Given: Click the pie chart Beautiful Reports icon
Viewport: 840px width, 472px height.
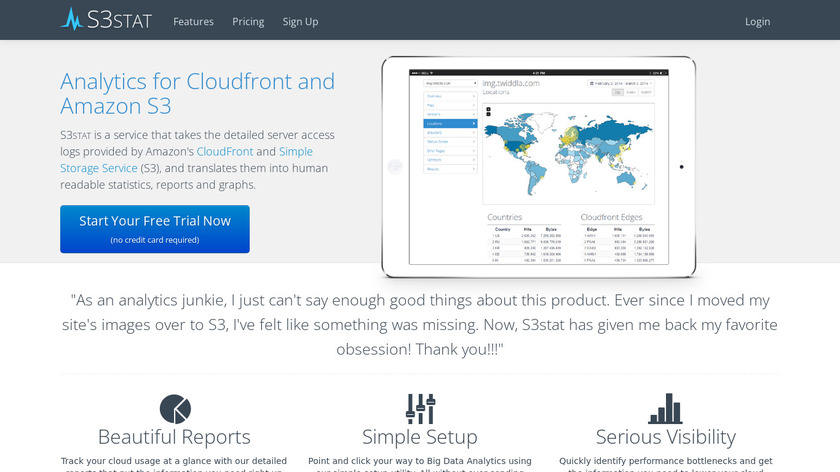Looking at the screenshot, I should click(x=175, y=409).
